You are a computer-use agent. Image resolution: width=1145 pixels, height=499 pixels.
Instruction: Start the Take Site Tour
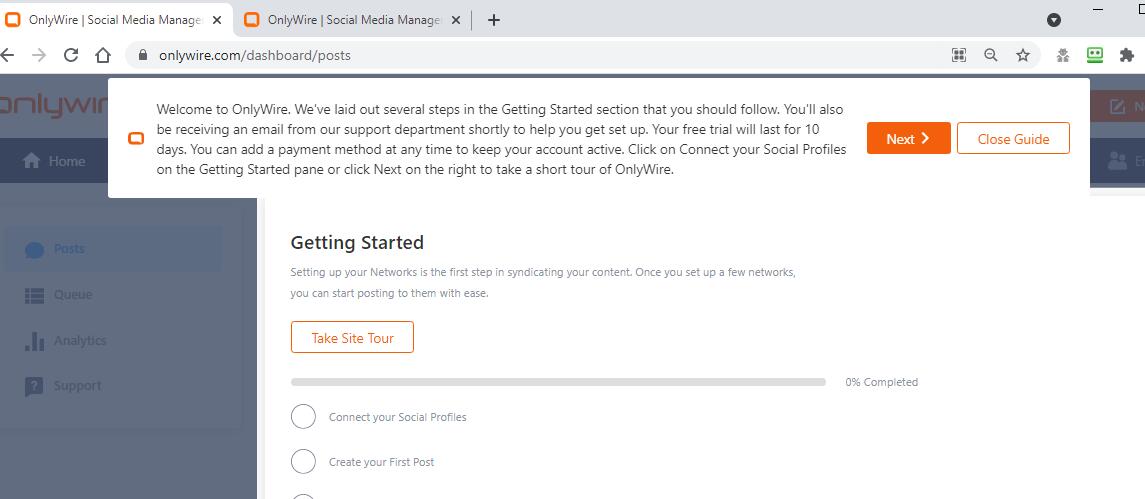352,338
